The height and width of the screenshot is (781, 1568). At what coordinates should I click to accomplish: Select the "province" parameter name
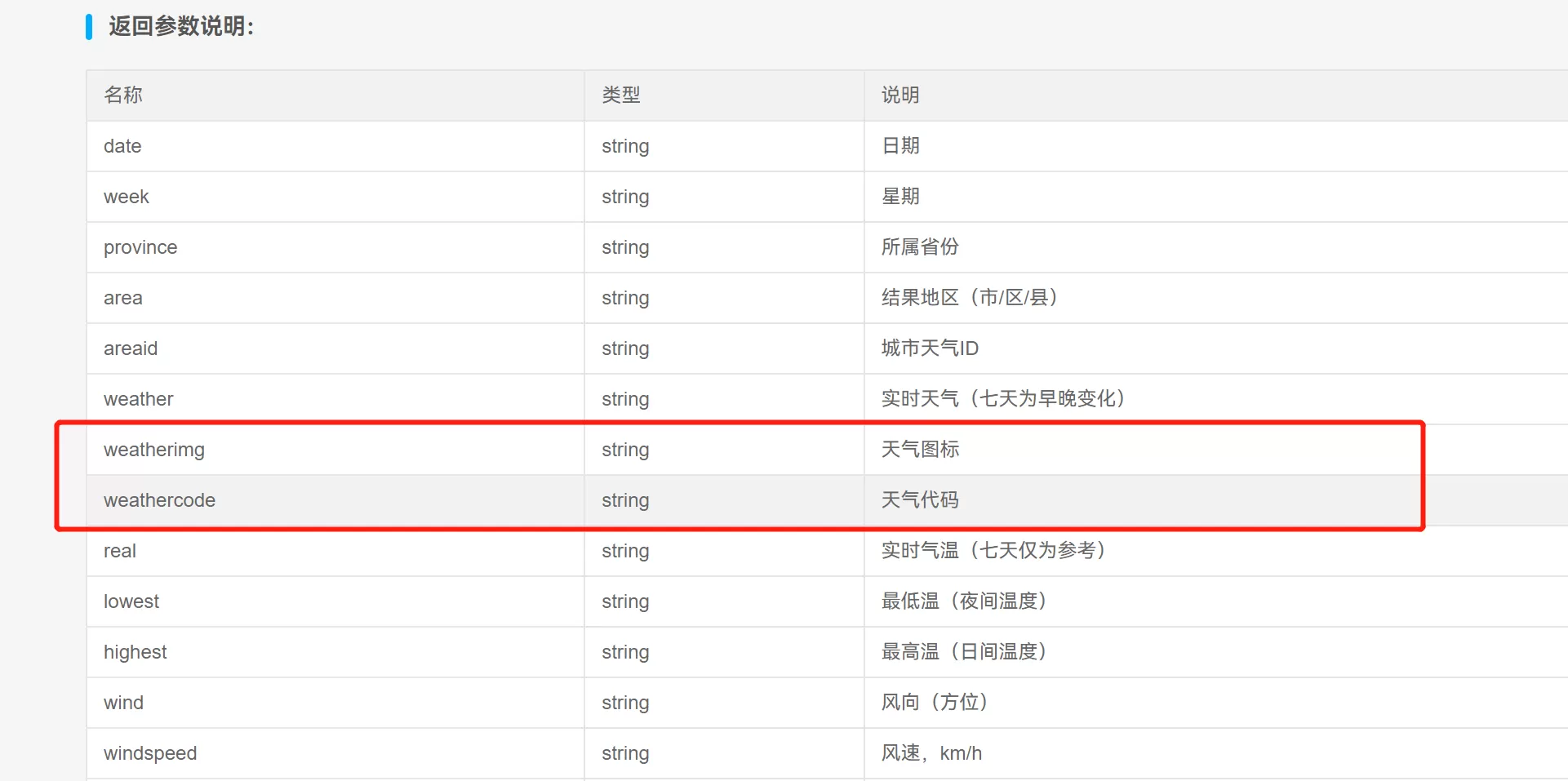point(140,247)
